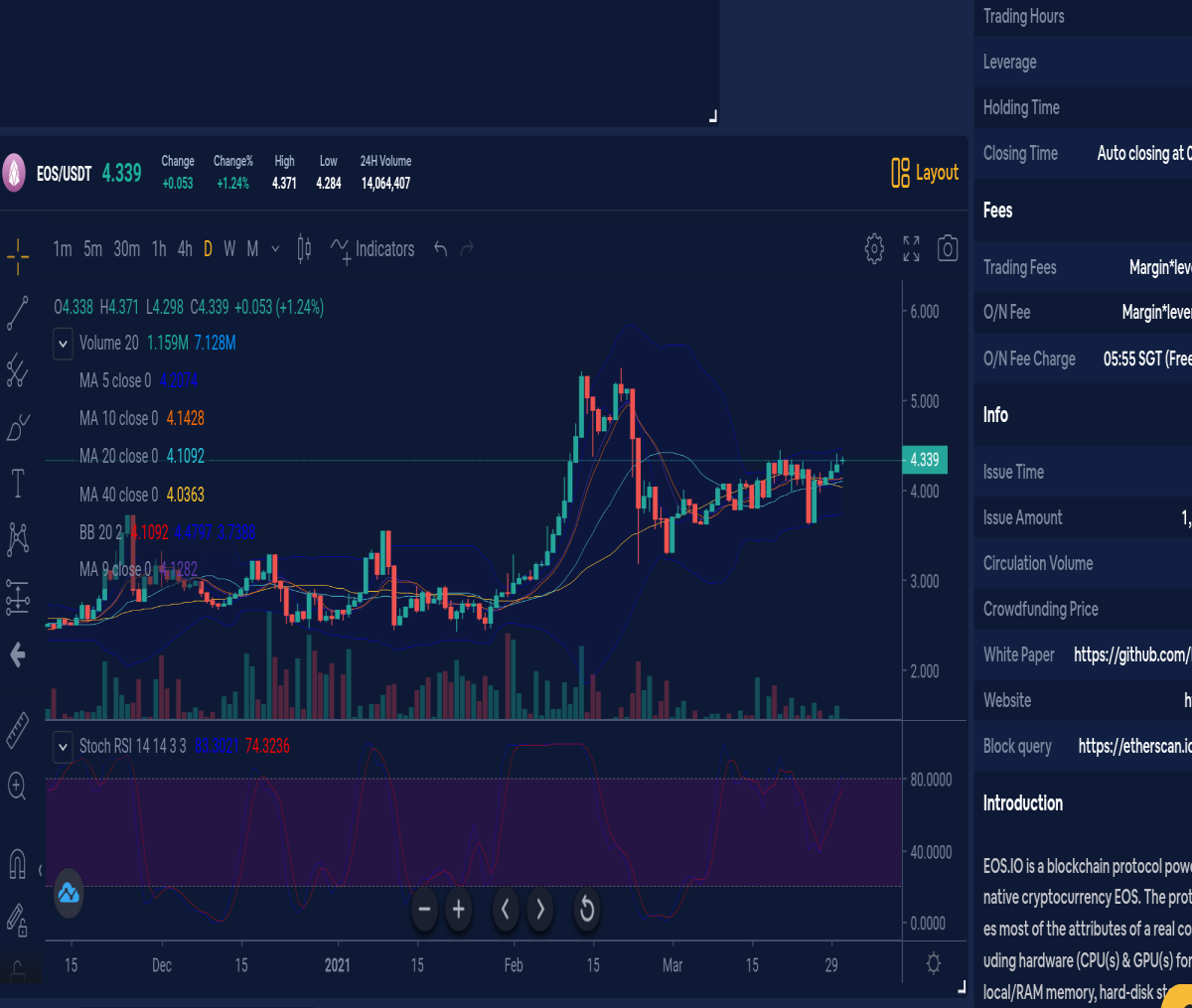Viewport: 1192px width, 1008px height.
Task: Select the 5m timeframe
Action: pyautogui.click(x=92, y=249)
